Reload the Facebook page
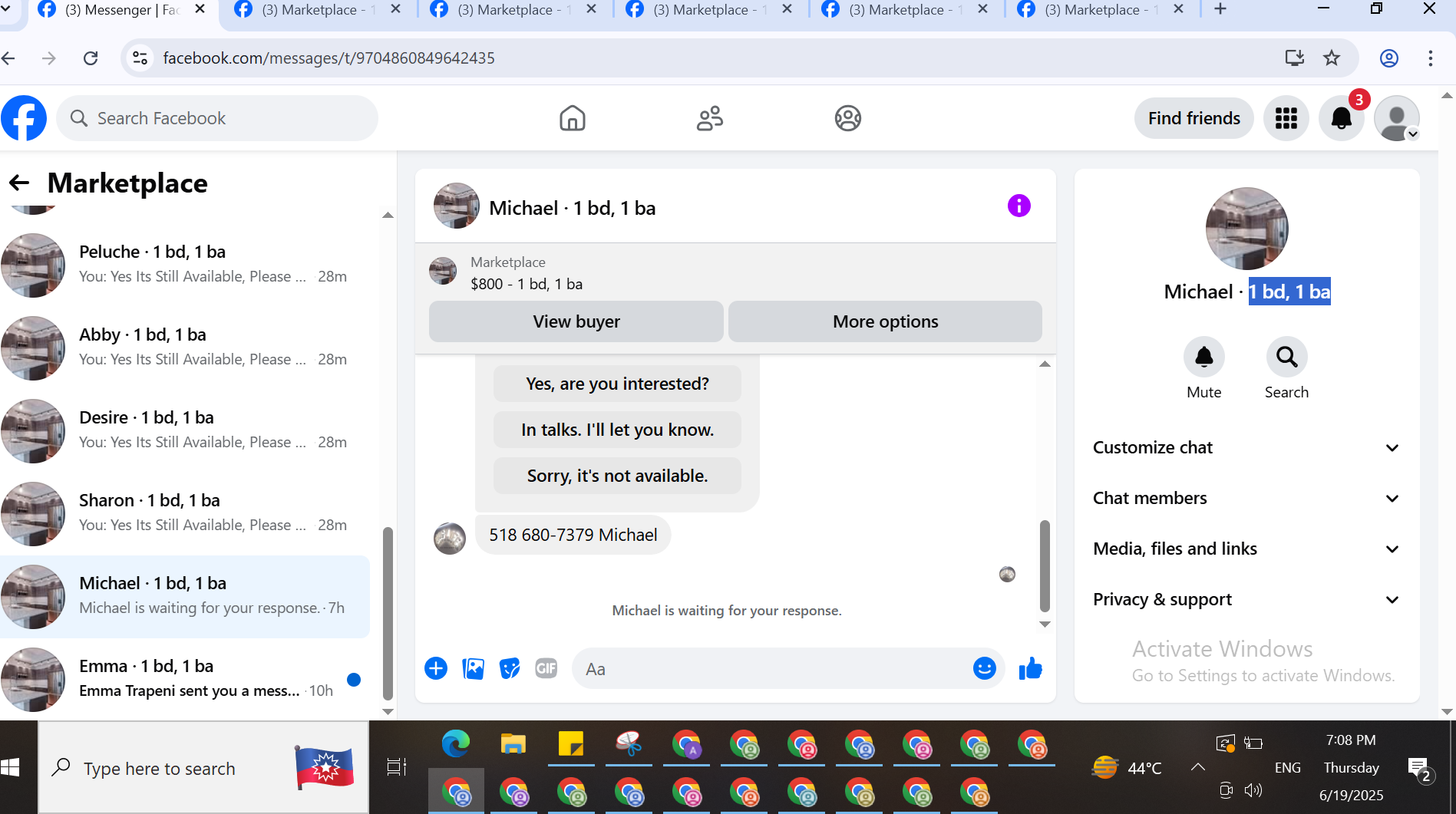Image resolution: width=1456 pixels, height=814 pixels. click(91, 58)
